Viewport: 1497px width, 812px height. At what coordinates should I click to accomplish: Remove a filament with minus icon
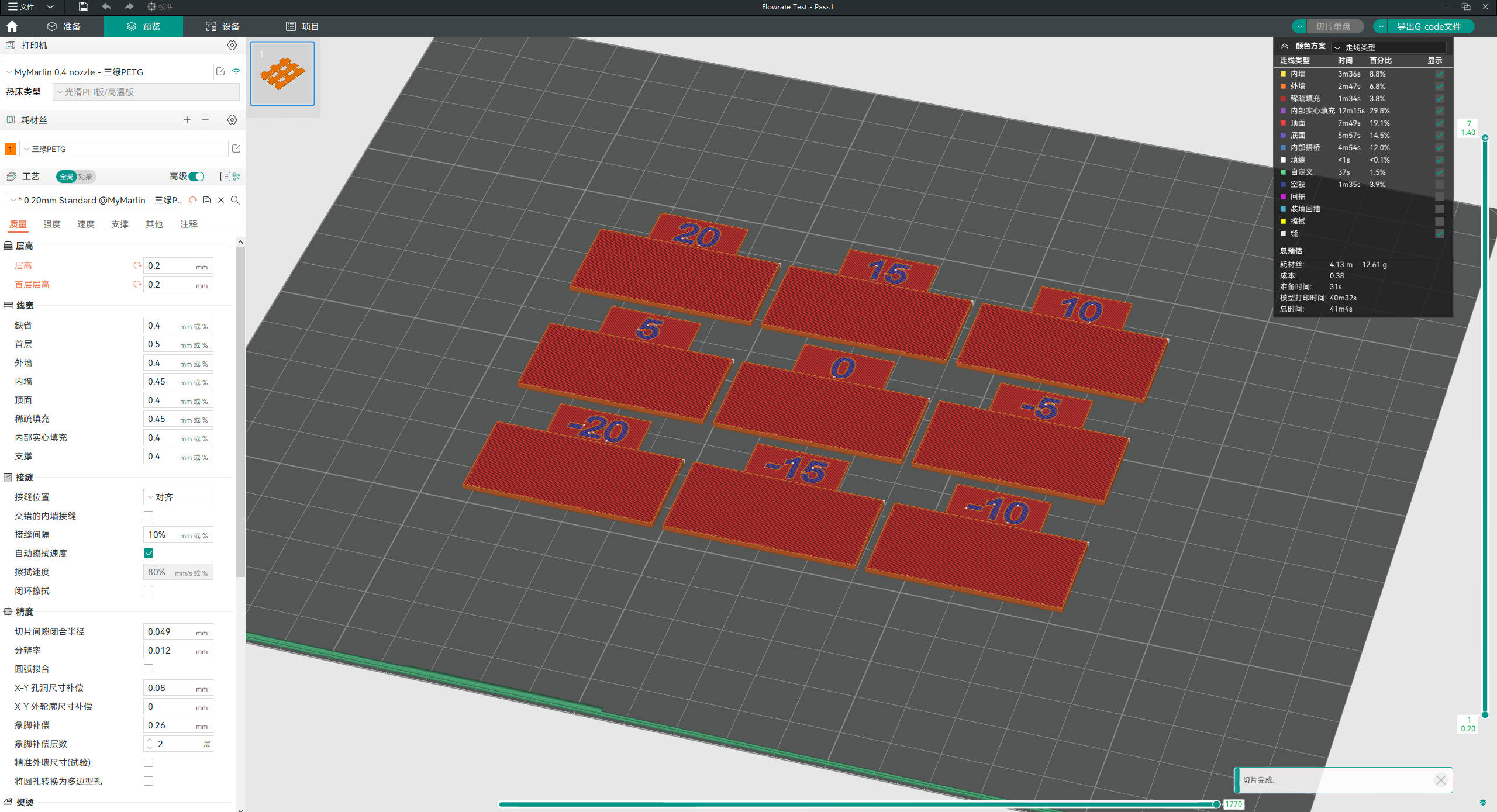click(x=205, y=120)
